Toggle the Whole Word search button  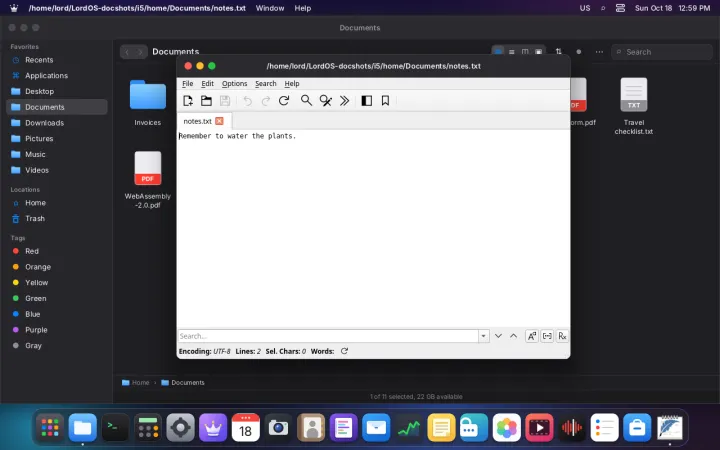[x=547, y=336]
